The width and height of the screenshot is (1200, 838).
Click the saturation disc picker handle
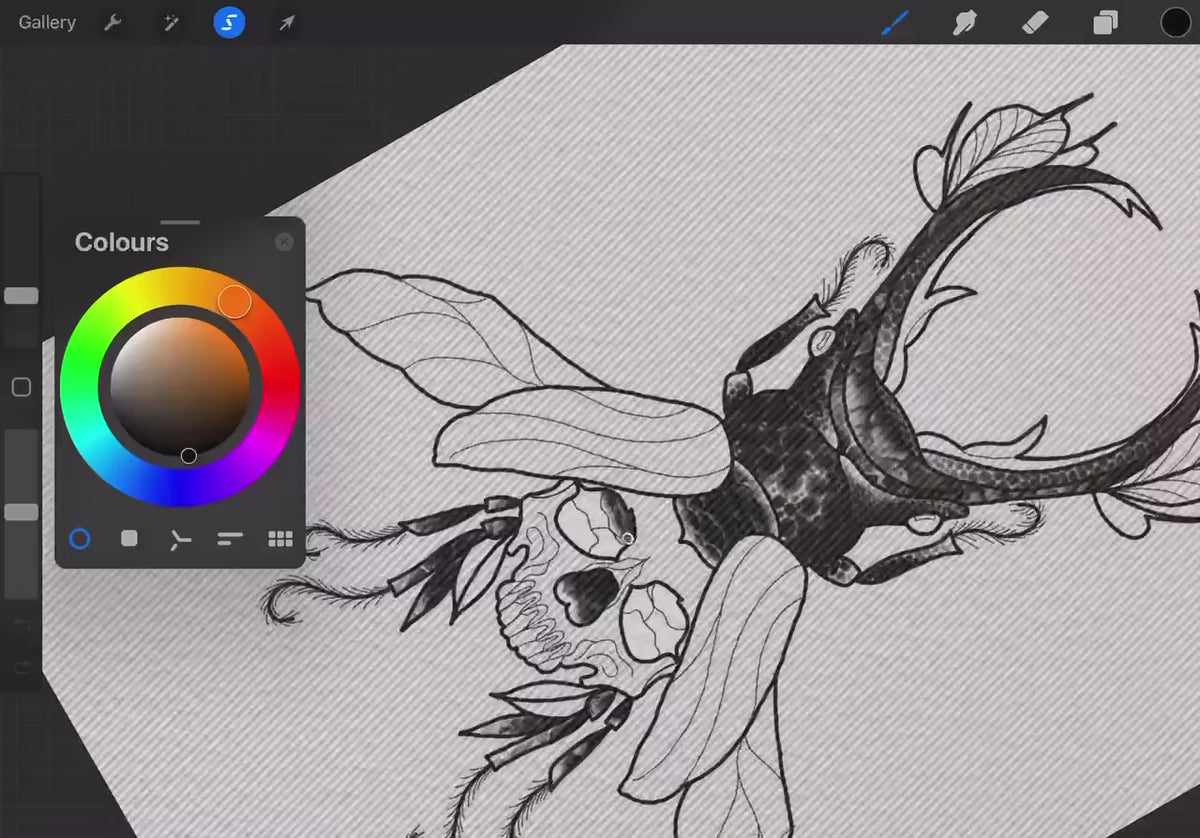point(188,456)
